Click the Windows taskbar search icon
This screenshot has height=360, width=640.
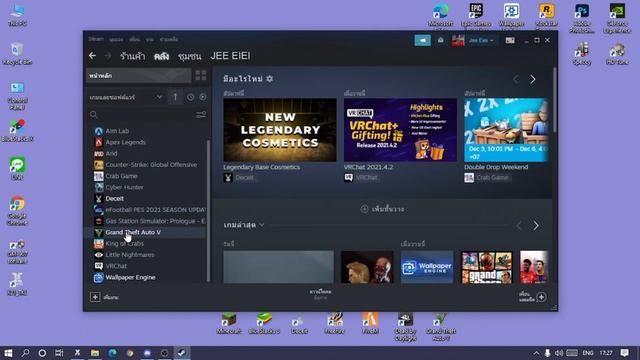click(25, 353)
